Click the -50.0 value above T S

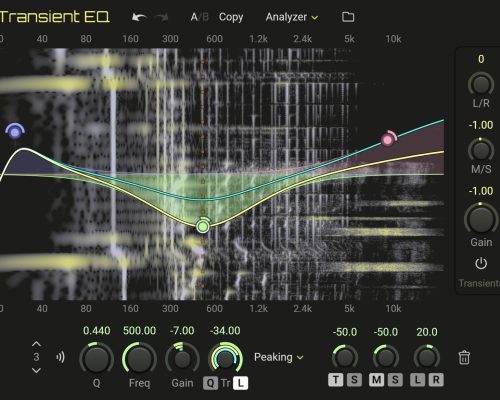[345, 332]
